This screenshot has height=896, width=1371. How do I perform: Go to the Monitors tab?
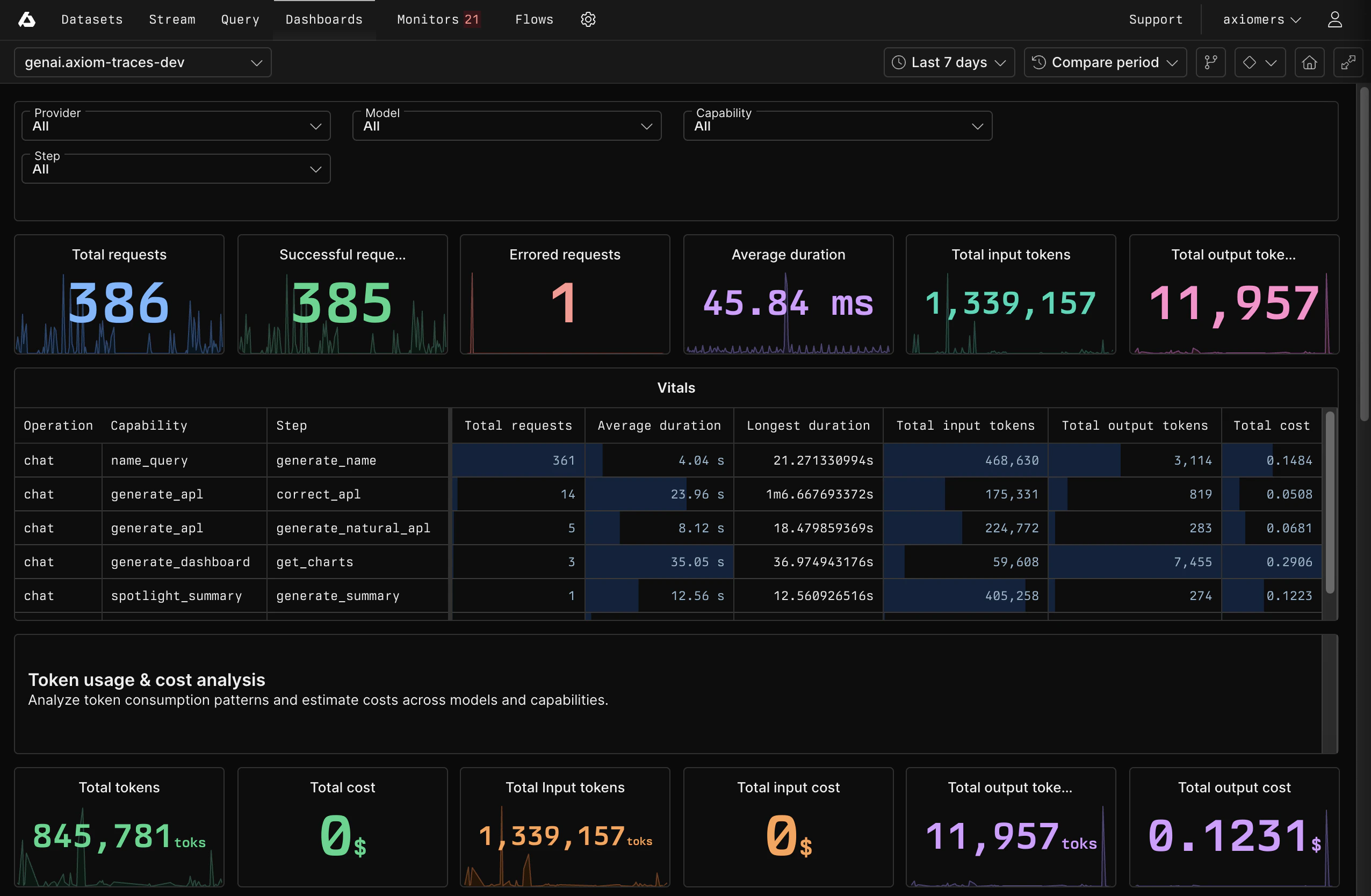click(438, 19)
